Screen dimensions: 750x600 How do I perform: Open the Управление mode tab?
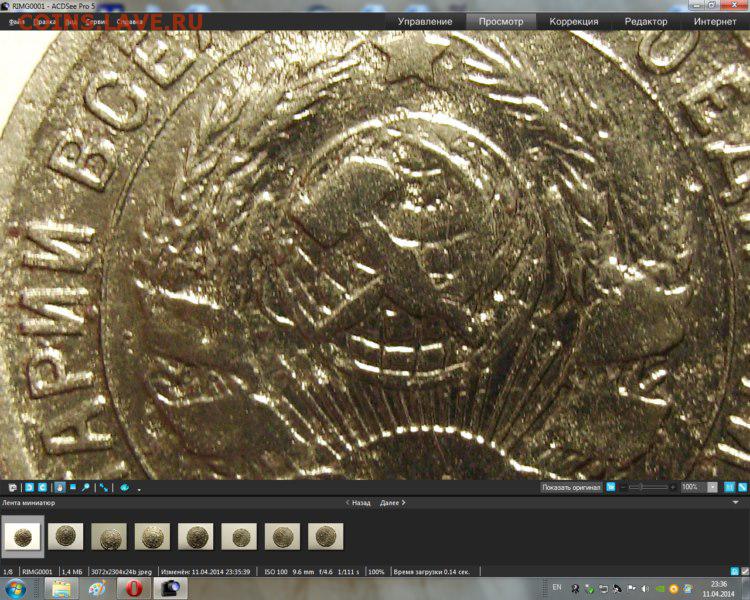click(425, 22)
